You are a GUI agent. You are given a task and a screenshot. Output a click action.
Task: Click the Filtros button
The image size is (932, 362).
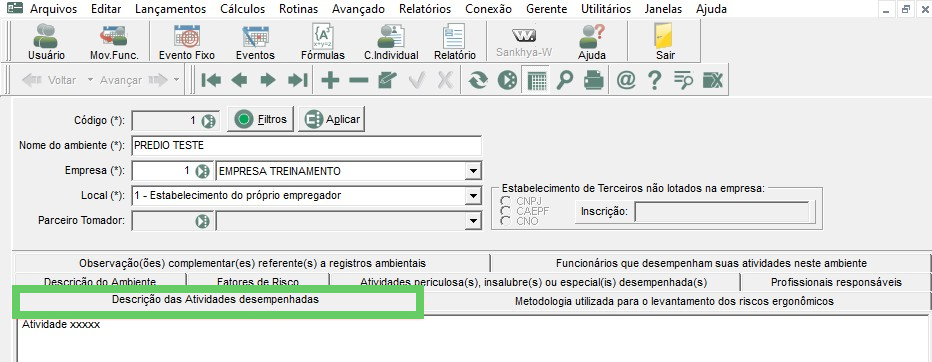260,119
